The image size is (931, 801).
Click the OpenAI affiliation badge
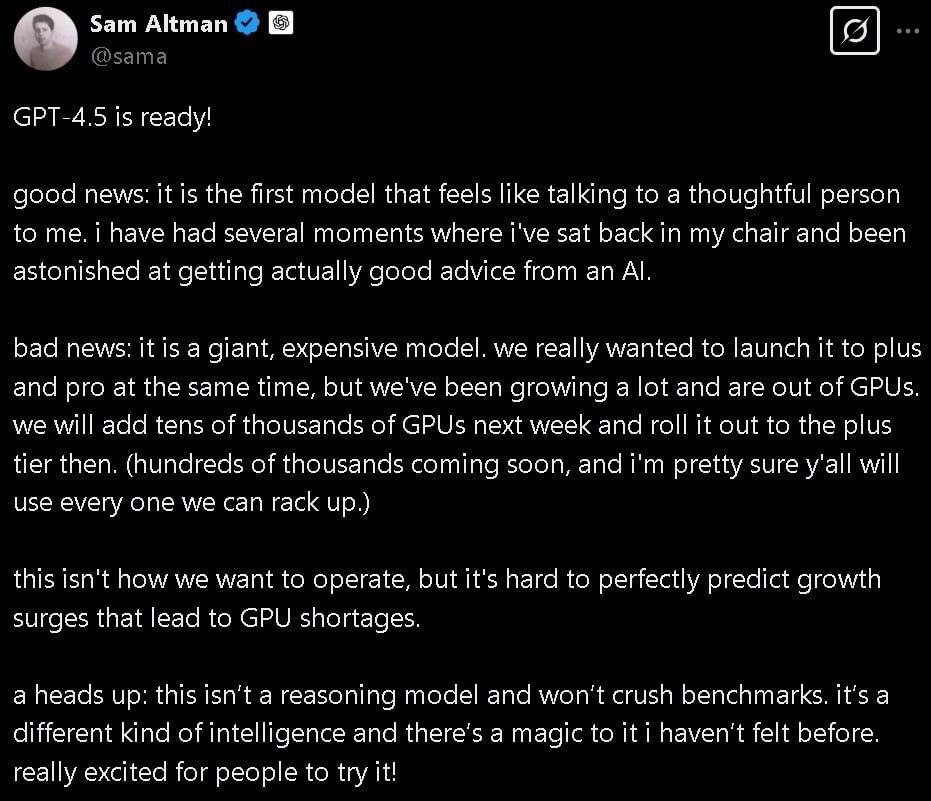pos(281,22)
